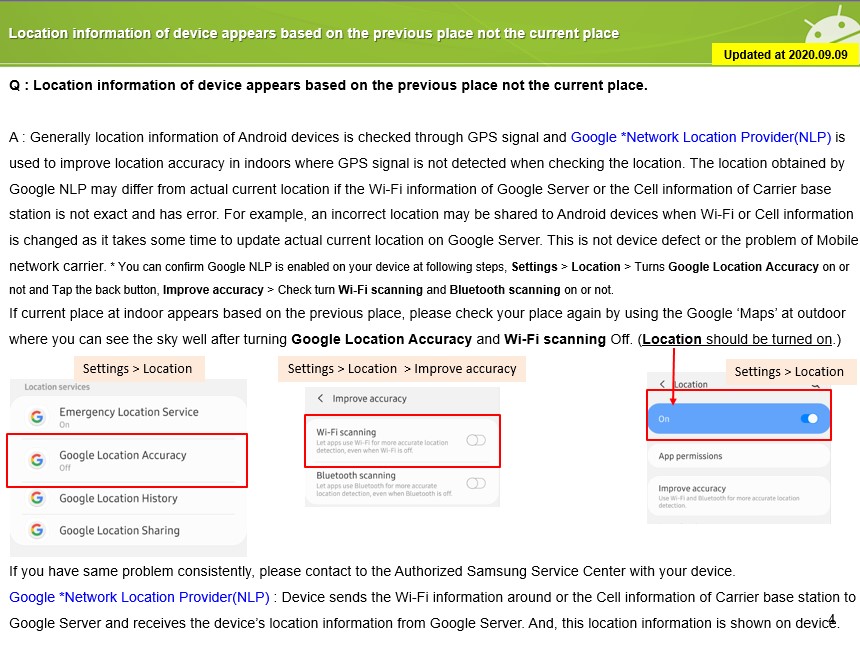
Task: Click Google icon beside Google Location Sharing
Action: [37, 530]
